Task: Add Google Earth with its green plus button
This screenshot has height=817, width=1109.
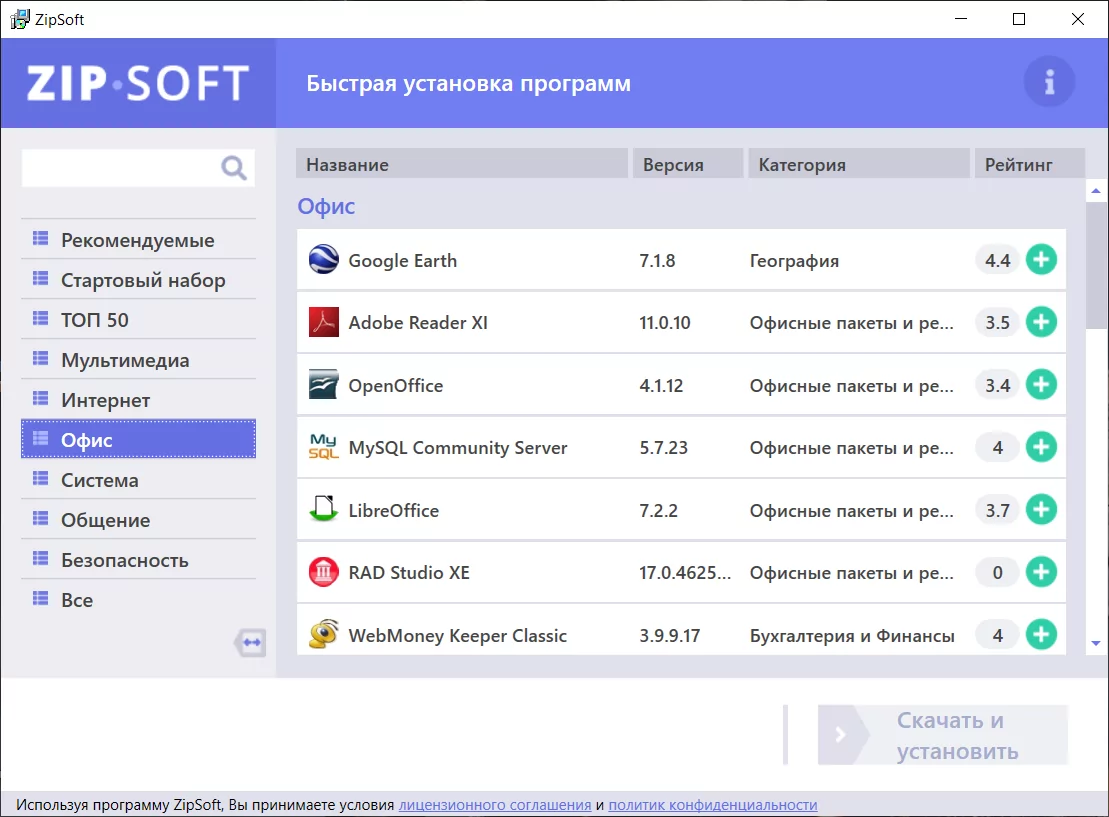Action: pos(1041,260)
